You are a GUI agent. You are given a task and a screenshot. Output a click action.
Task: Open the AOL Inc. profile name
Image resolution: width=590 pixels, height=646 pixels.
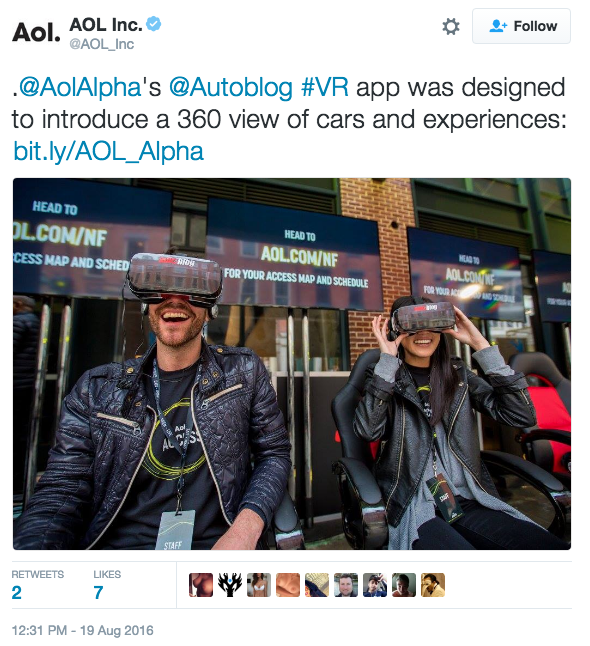(106, 25)
